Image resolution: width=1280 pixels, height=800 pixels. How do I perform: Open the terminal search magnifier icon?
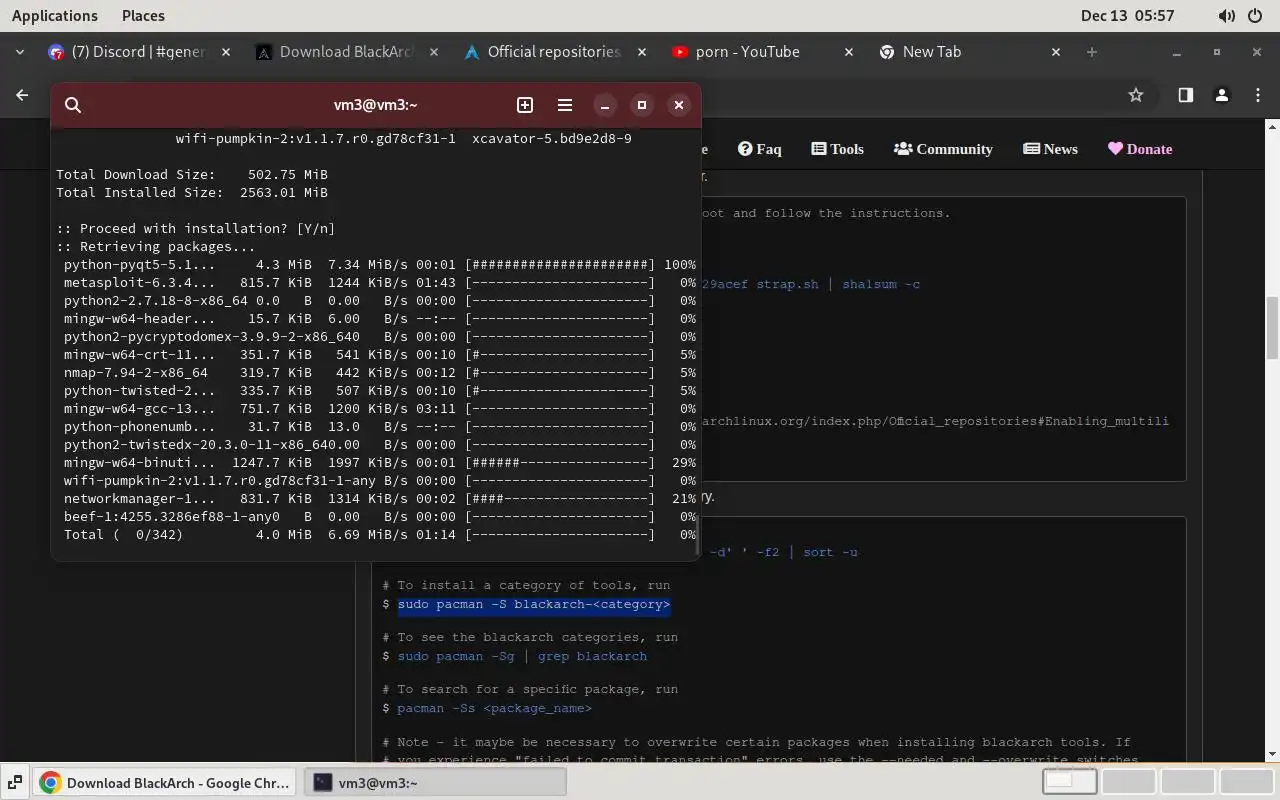tap(73, 105)
